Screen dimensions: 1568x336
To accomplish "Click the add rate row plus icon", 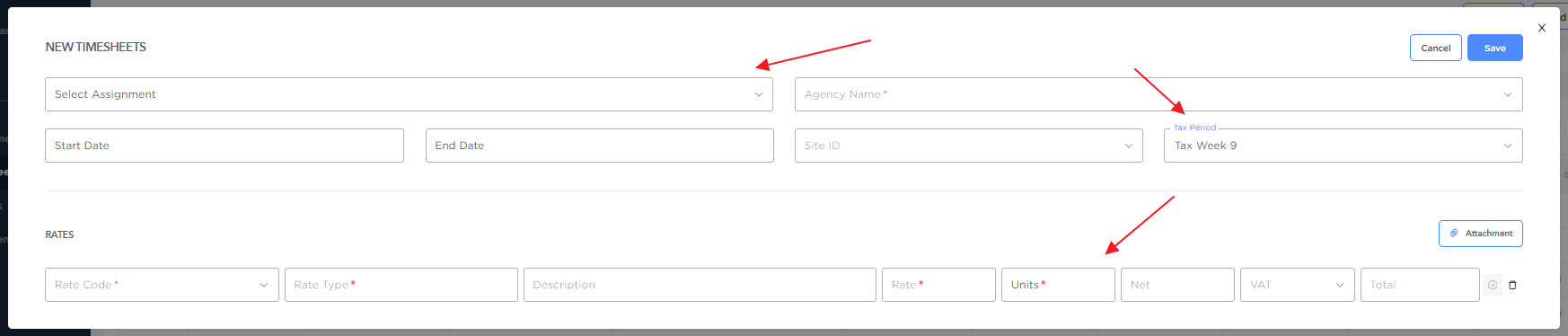I will point(1493,285).
